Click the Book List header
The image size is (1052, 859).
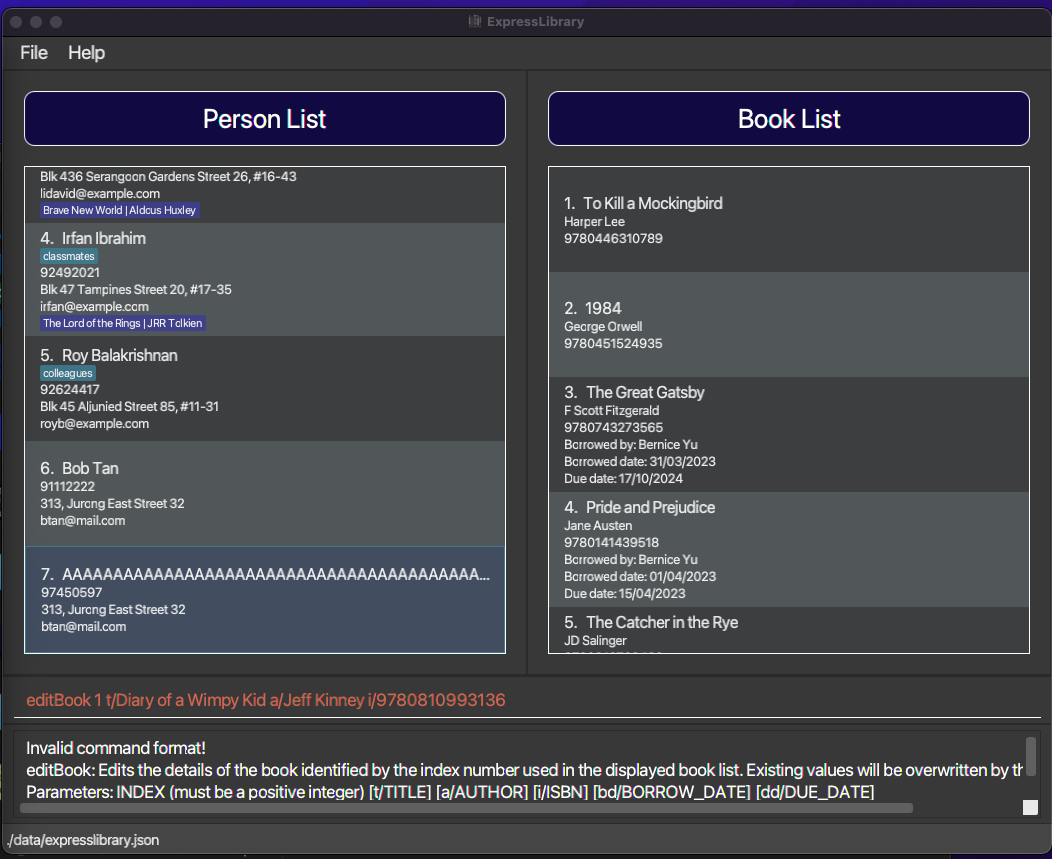788,119
